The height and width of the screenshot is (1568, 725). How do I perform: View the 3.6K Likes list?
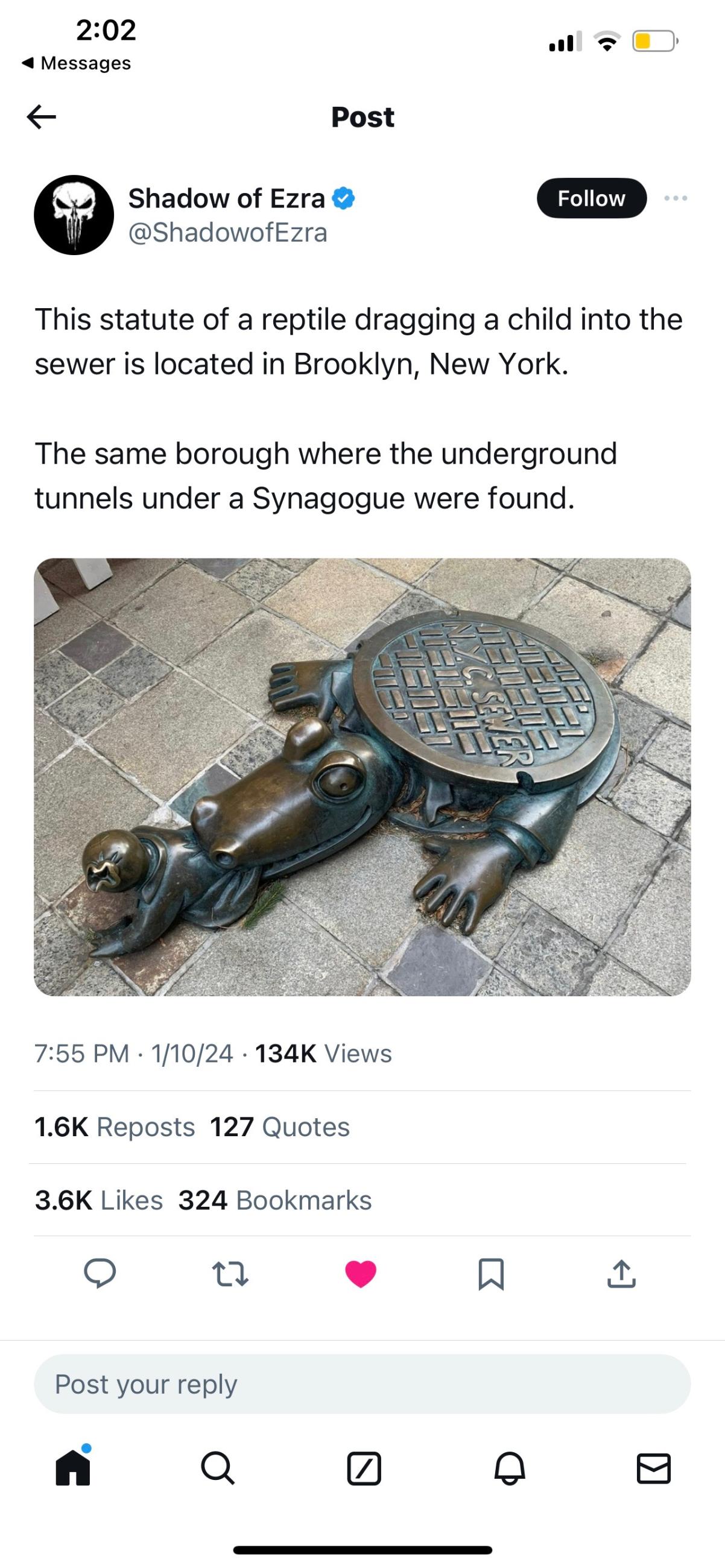[98, 1200]
